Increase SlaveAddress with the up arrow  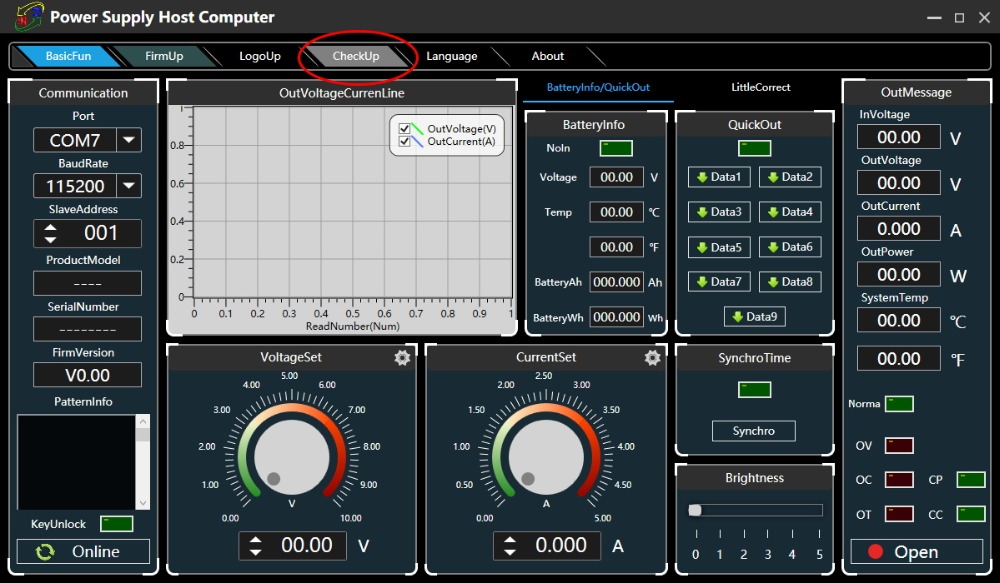tap(50, 228)
